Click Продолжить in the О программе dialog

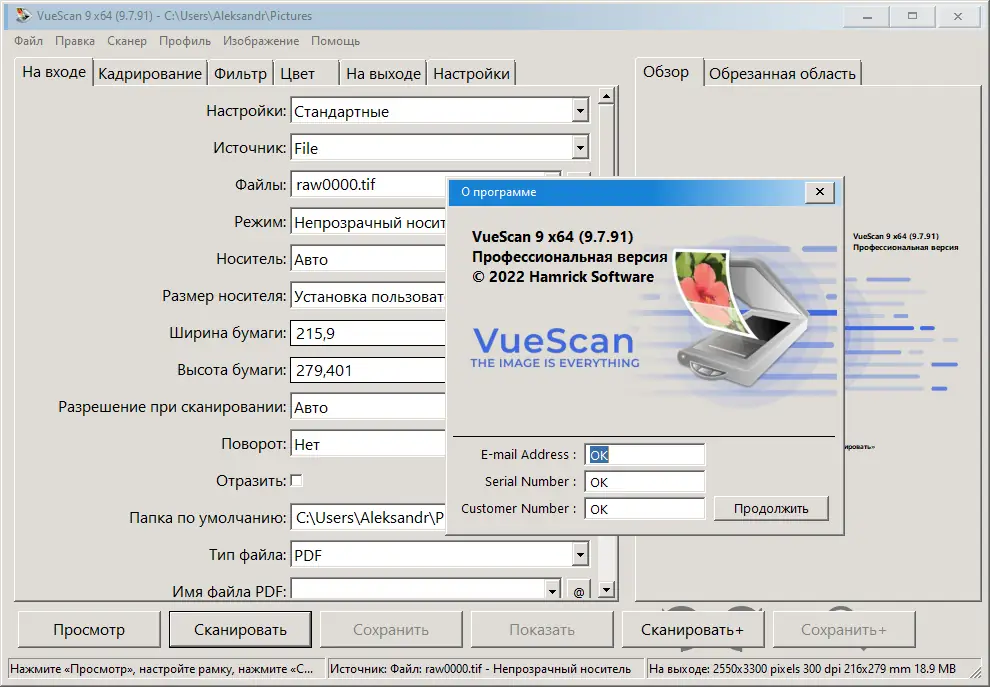[x=771, y=508]
